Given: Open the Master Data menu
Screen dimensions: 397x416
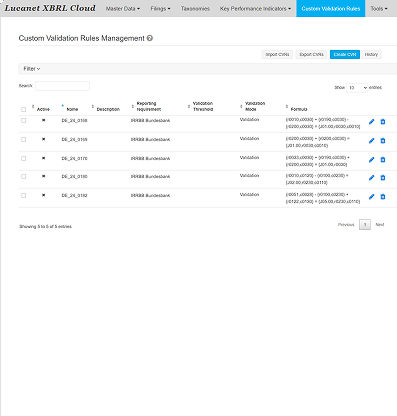Looking at the screenshot, I should (123, 9).
